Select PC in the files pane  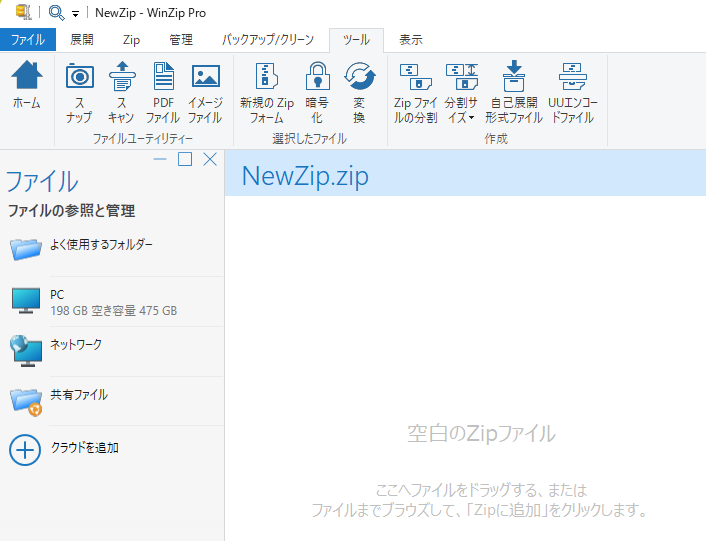coord(112,302)
